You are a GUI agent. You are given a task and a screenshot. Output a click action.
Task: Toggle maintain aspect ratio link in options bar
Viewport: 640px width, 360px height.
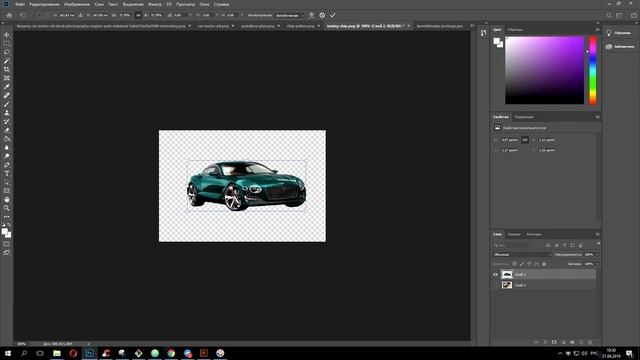tap(138, 15)
